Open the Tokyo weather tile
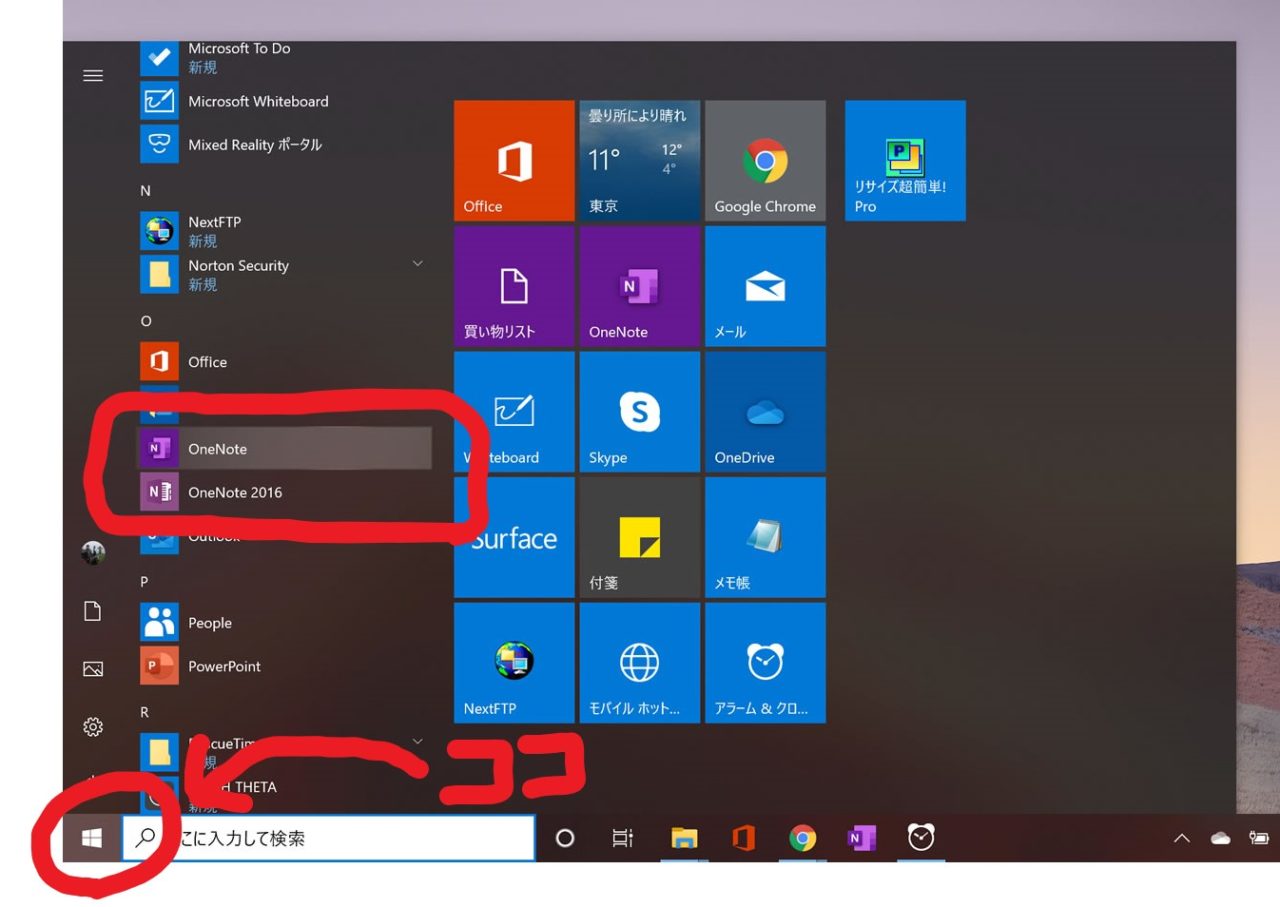Screen dimensions: 1280x907 (639, 161)
